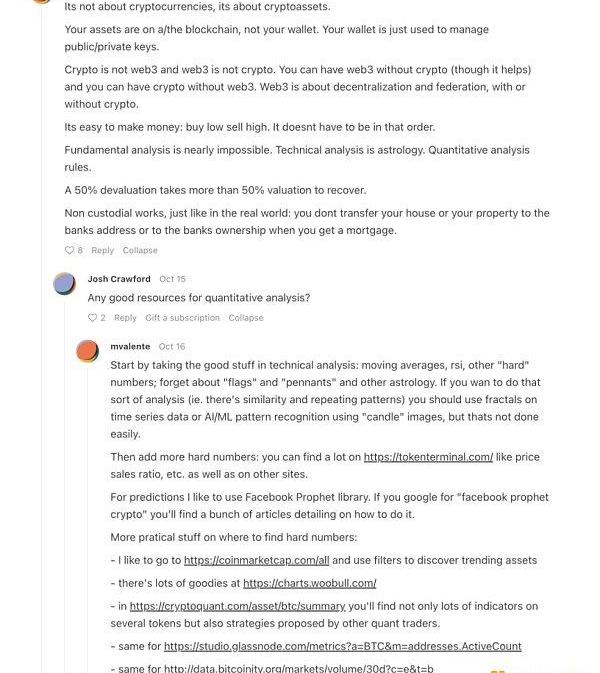Image resolution: width=600 pixels, height=673 pixels.
Task: Reply to the top comment
Action: (x=102, y=250)
